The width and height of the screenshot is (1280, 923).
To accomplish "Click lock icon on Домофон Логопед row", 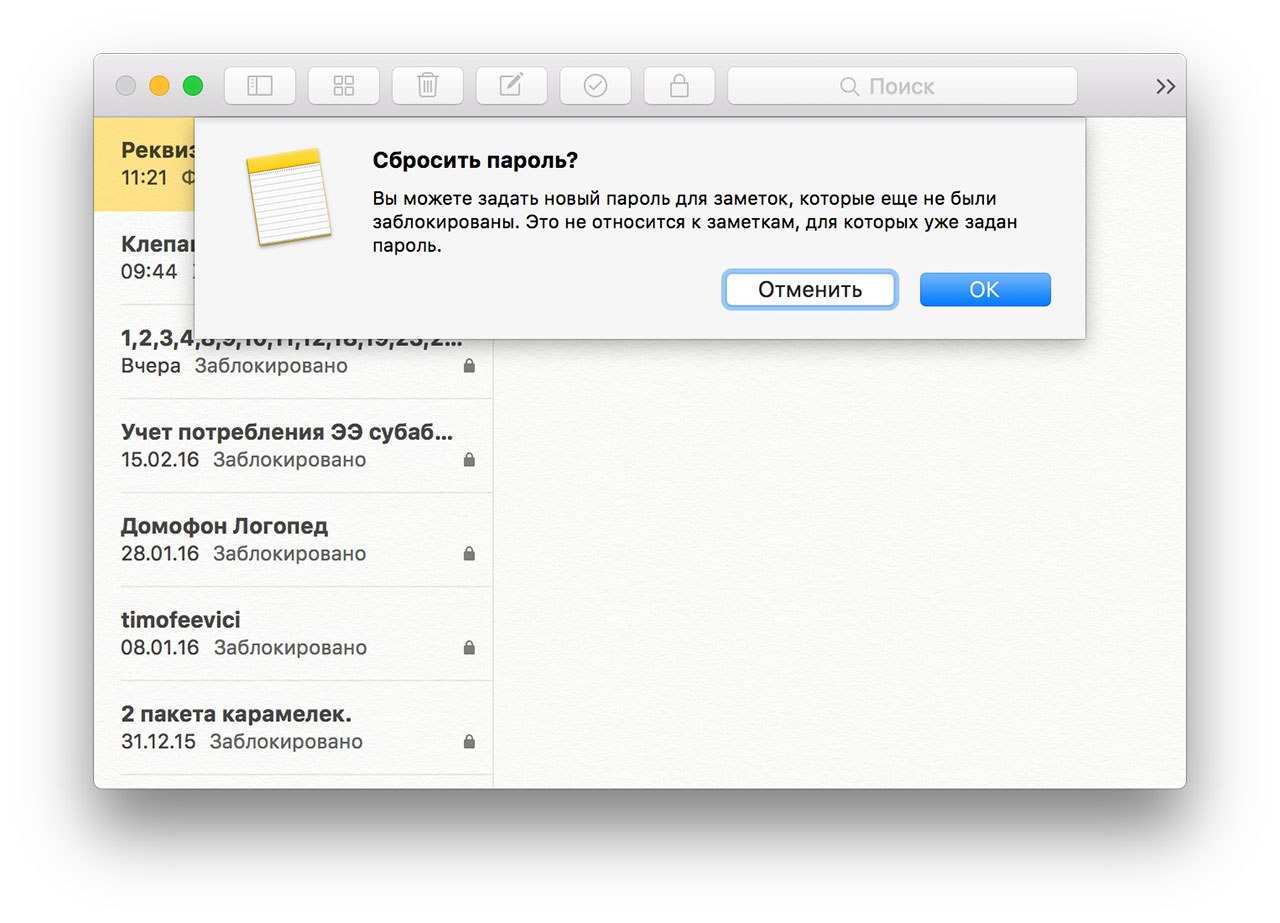I will [x=469, y=553].
